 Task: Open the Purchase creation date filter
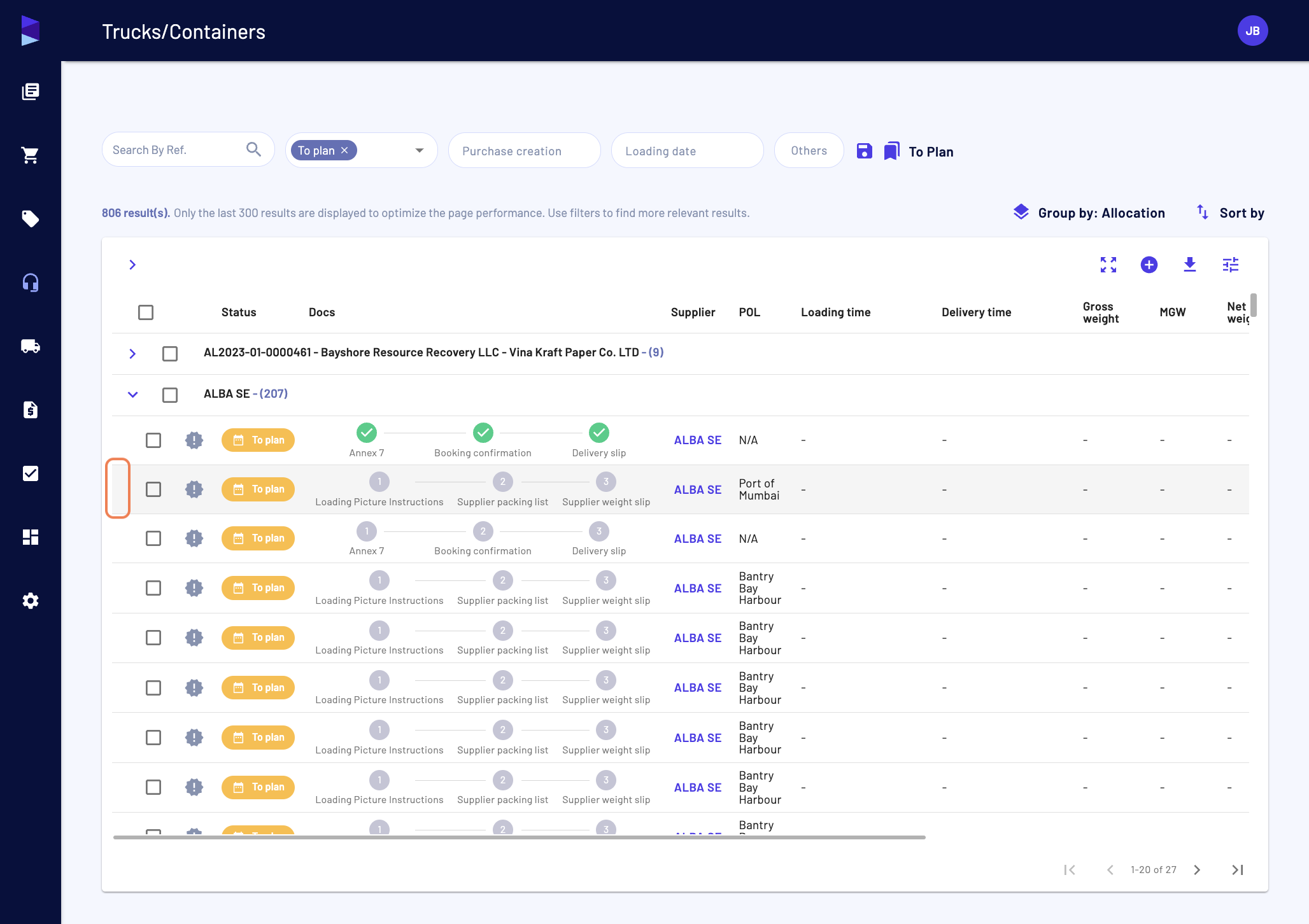(525, 151)
